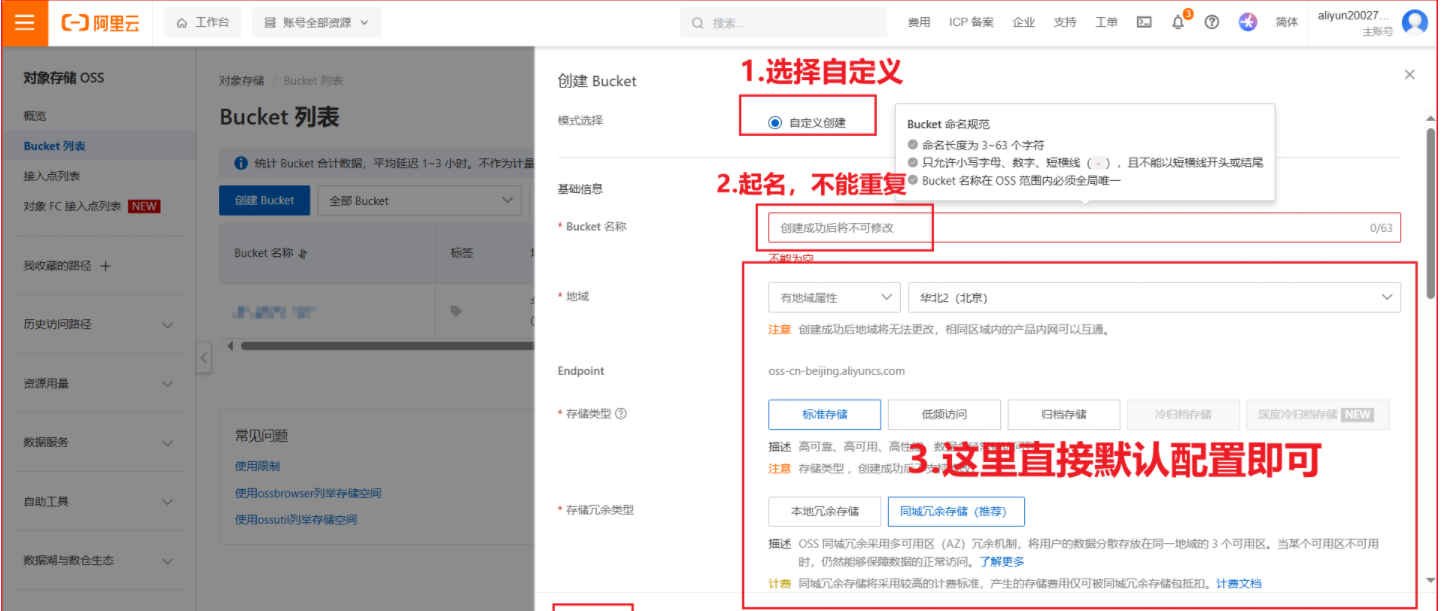The width and height of the screenshot is (1453, 611).
Task: Choose 归档存储 storage type
Action: [1063, 414]
